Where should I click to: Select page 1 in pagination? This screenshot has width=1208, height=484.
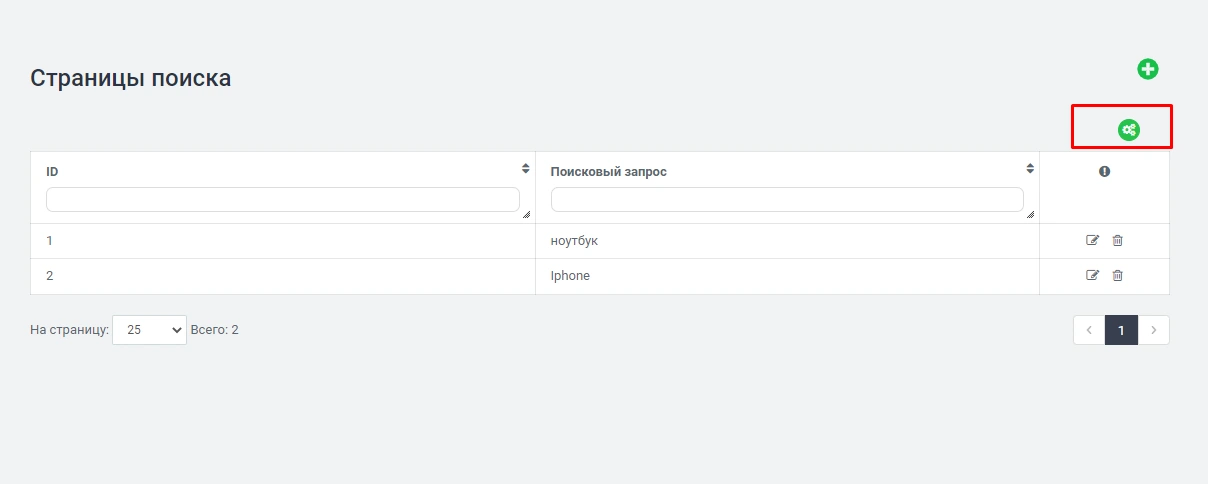pyautogui.click(x=1121, y=330)
